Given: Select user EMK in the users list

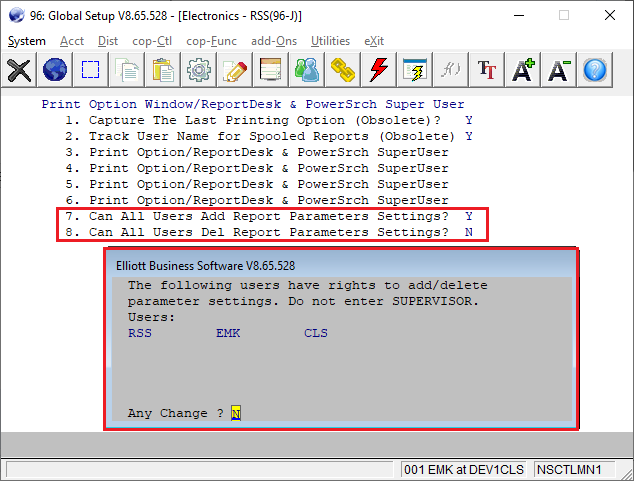Looking at the screenshot, I should (228, 333).
